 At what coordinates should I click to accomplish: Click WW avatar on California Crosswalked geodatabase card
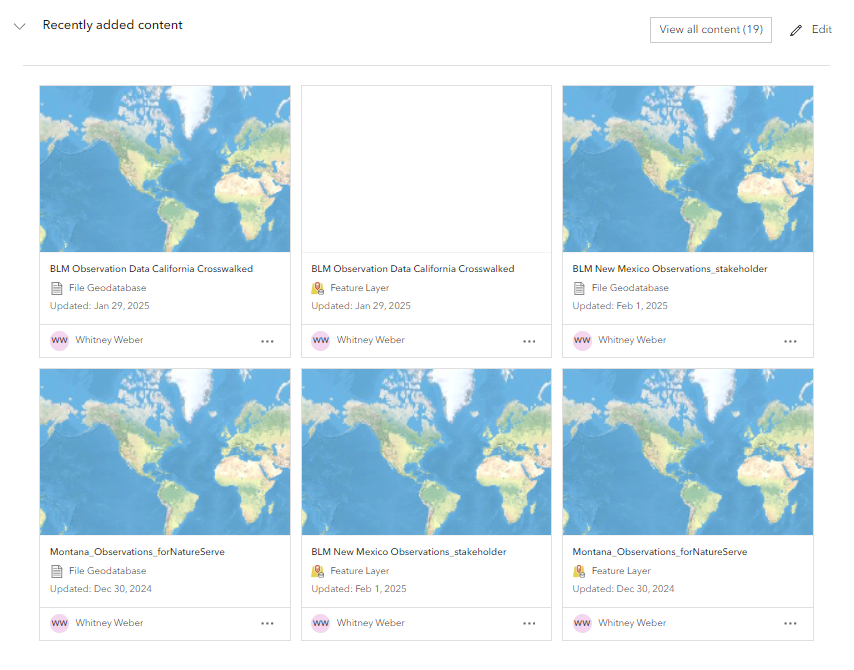(x=59, y=340)
